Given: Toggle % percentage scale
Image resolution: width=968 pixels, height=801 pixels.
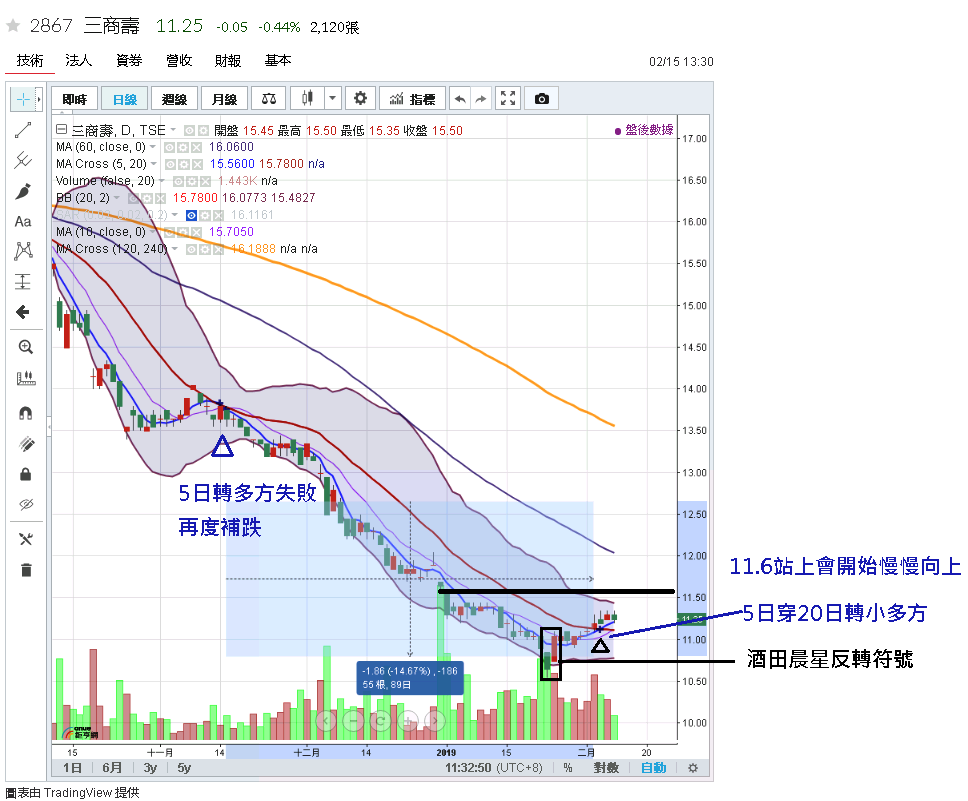Looking at the screenshot, I should pyautogui.click(x=567, y=768).
